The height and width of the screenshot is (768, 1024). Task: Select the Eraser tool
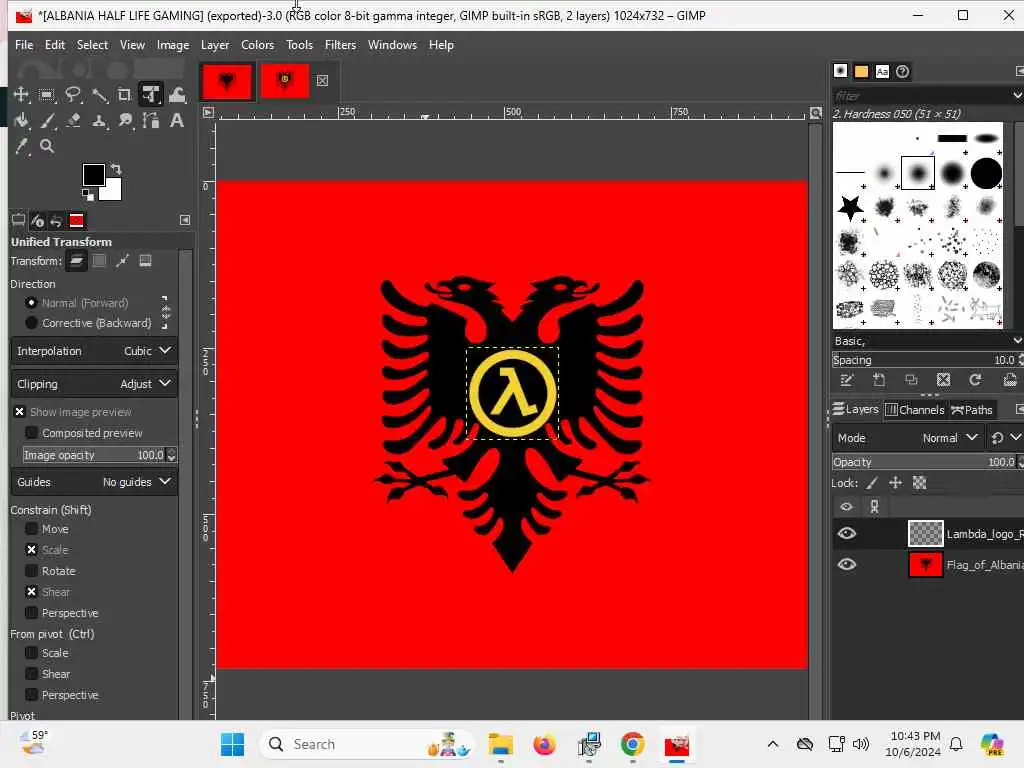pyautogui.click(x=73, y=120)
